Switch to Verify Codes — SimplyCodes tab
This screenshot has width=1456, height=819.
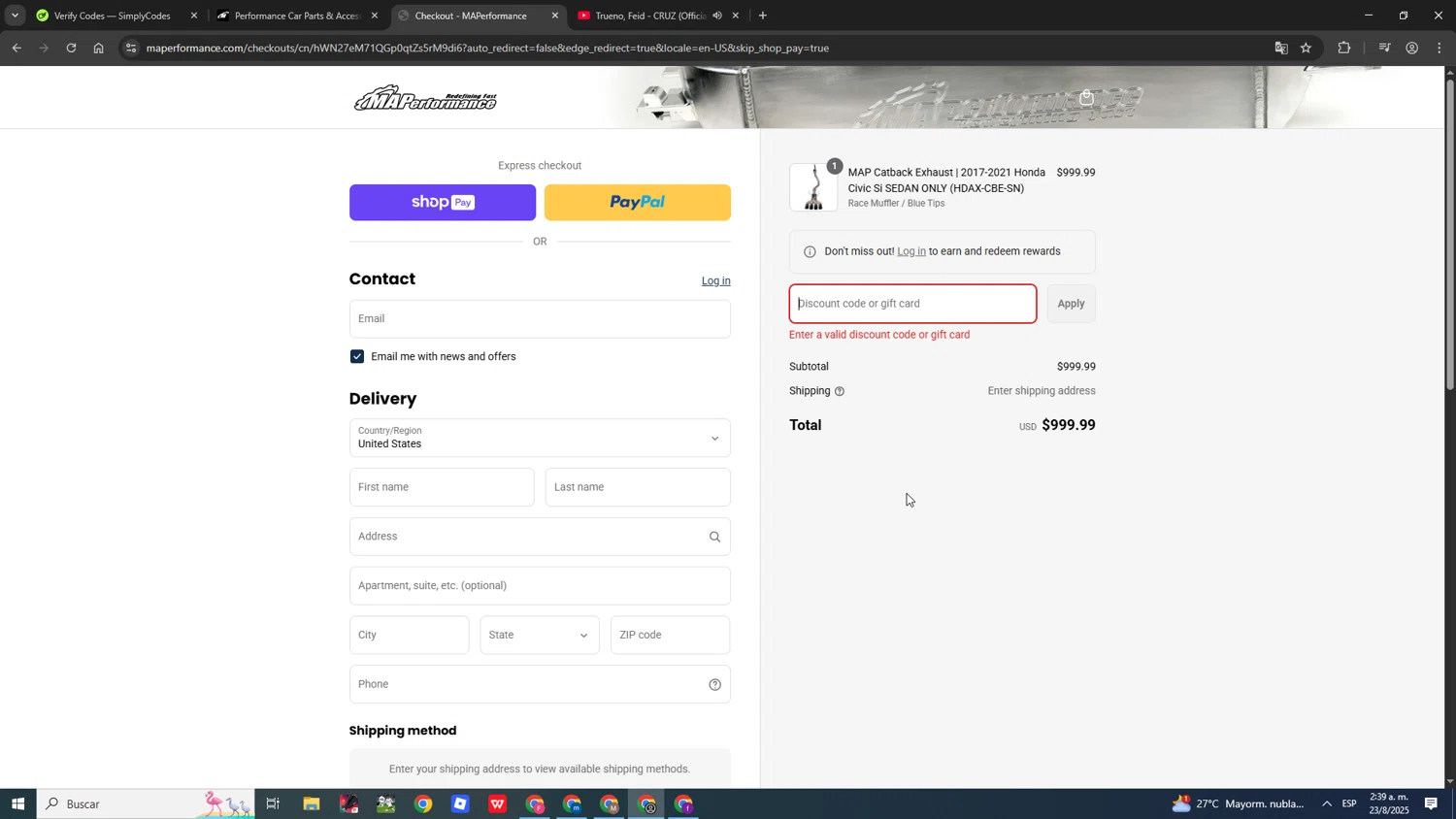pos(111,16)
